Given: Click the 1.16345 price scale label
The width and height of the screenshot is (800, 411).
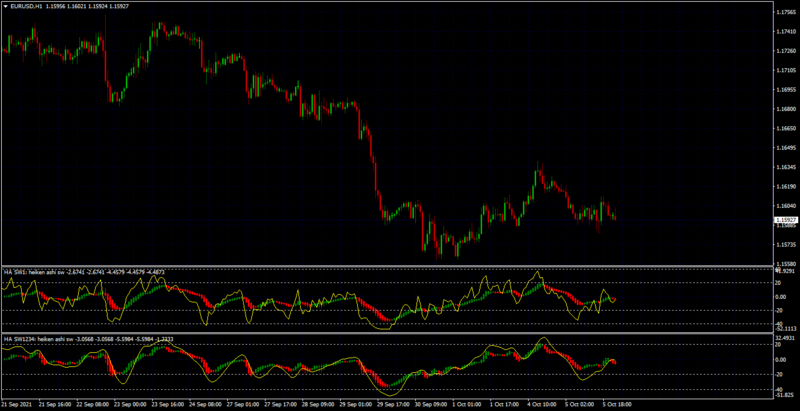Looking at the screenshot, I should pos(786,167).
